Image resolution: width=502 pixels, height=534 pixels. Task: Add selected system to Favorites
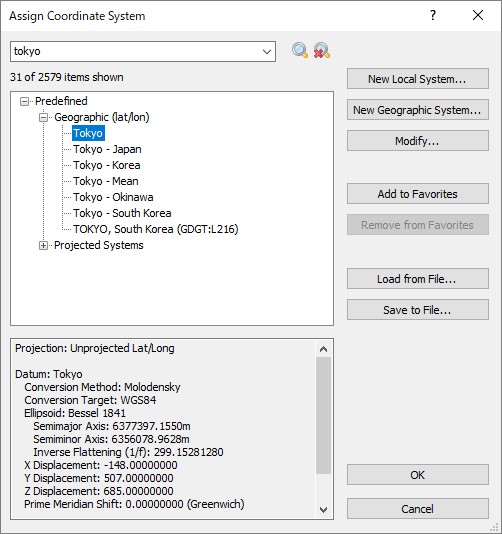418,194
